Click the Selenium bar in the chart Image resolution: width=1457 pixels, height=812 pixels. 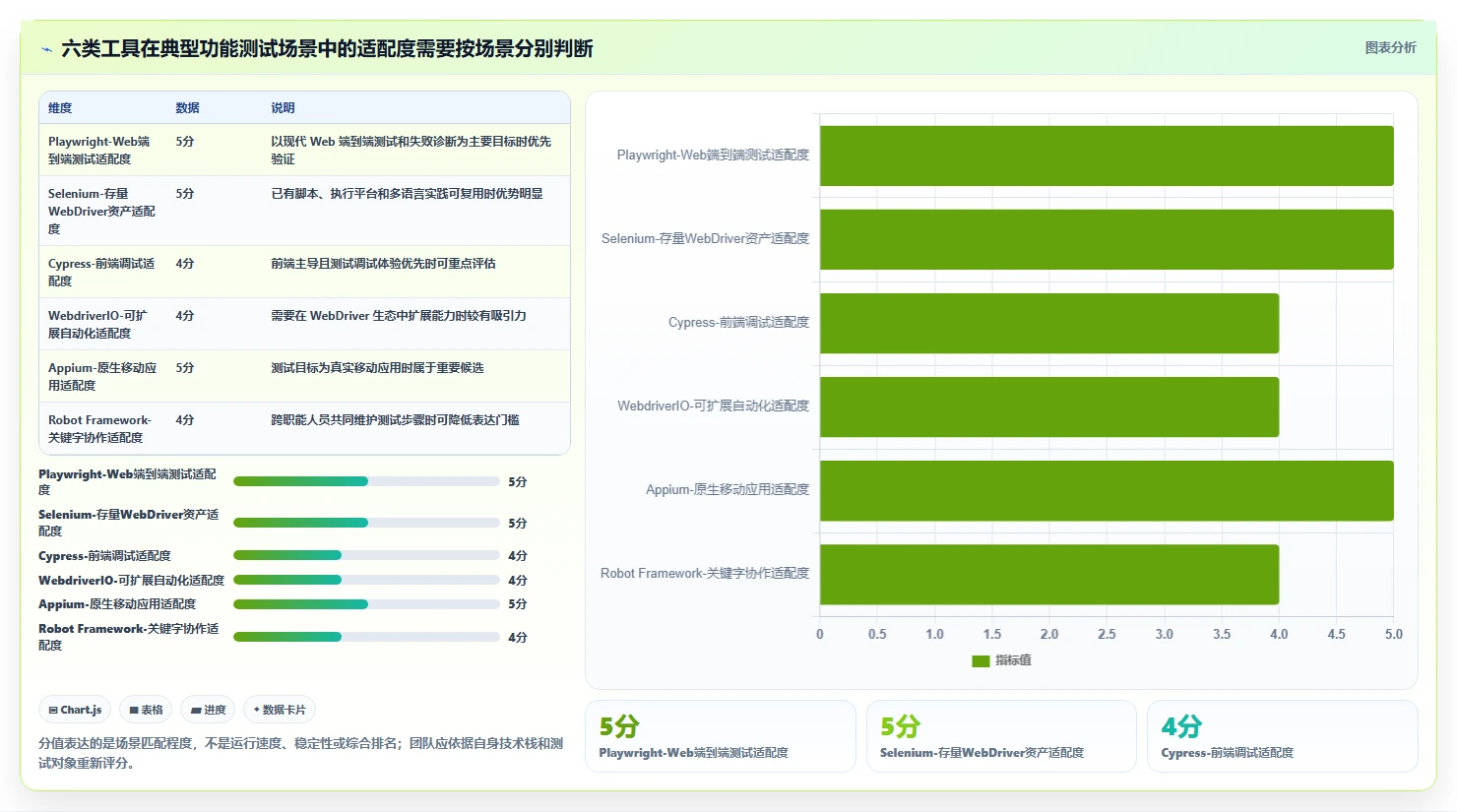(x=1107, y=239)
